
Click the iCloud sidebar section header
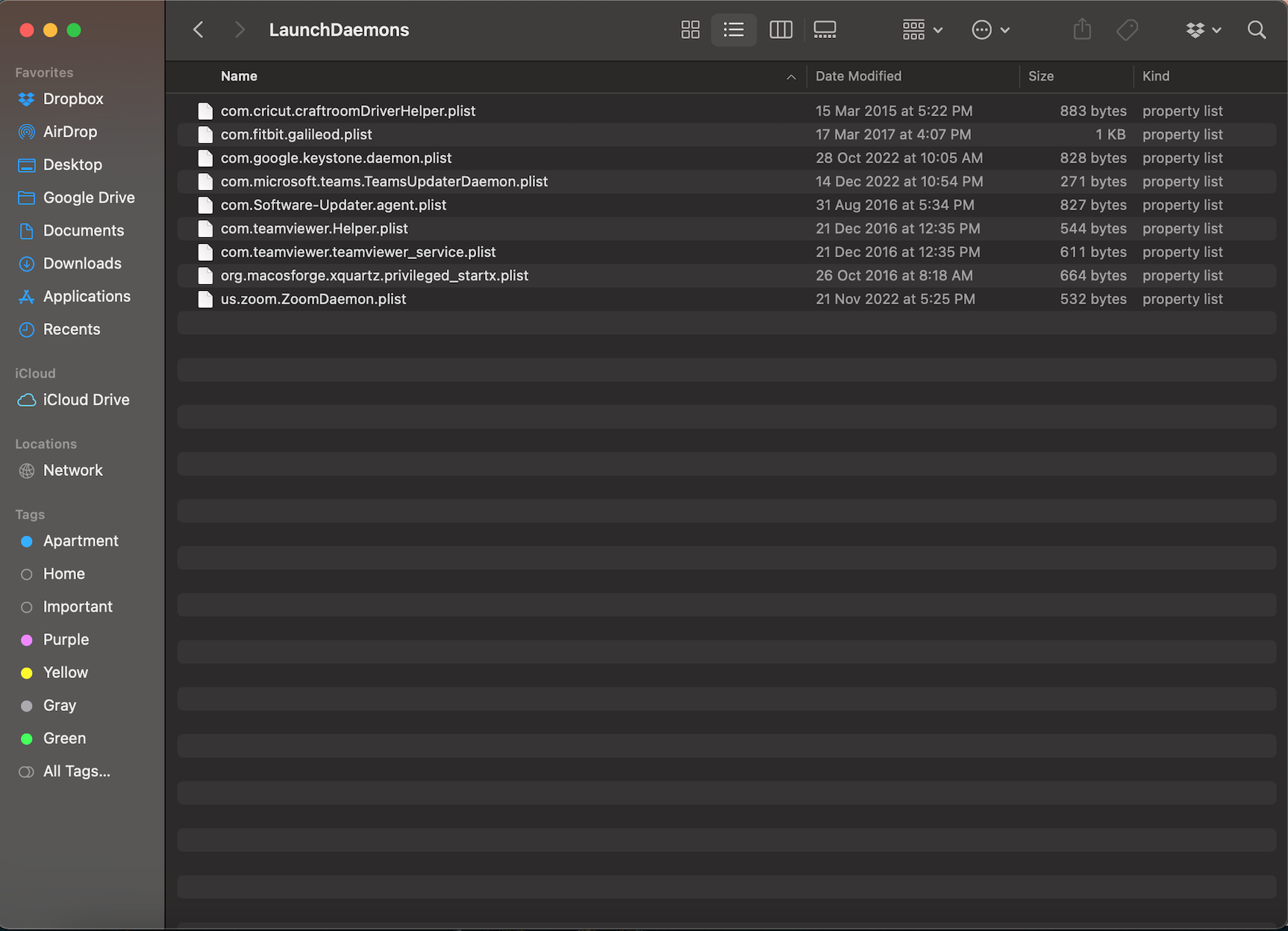pyautogui.click(x=35, y=374)
